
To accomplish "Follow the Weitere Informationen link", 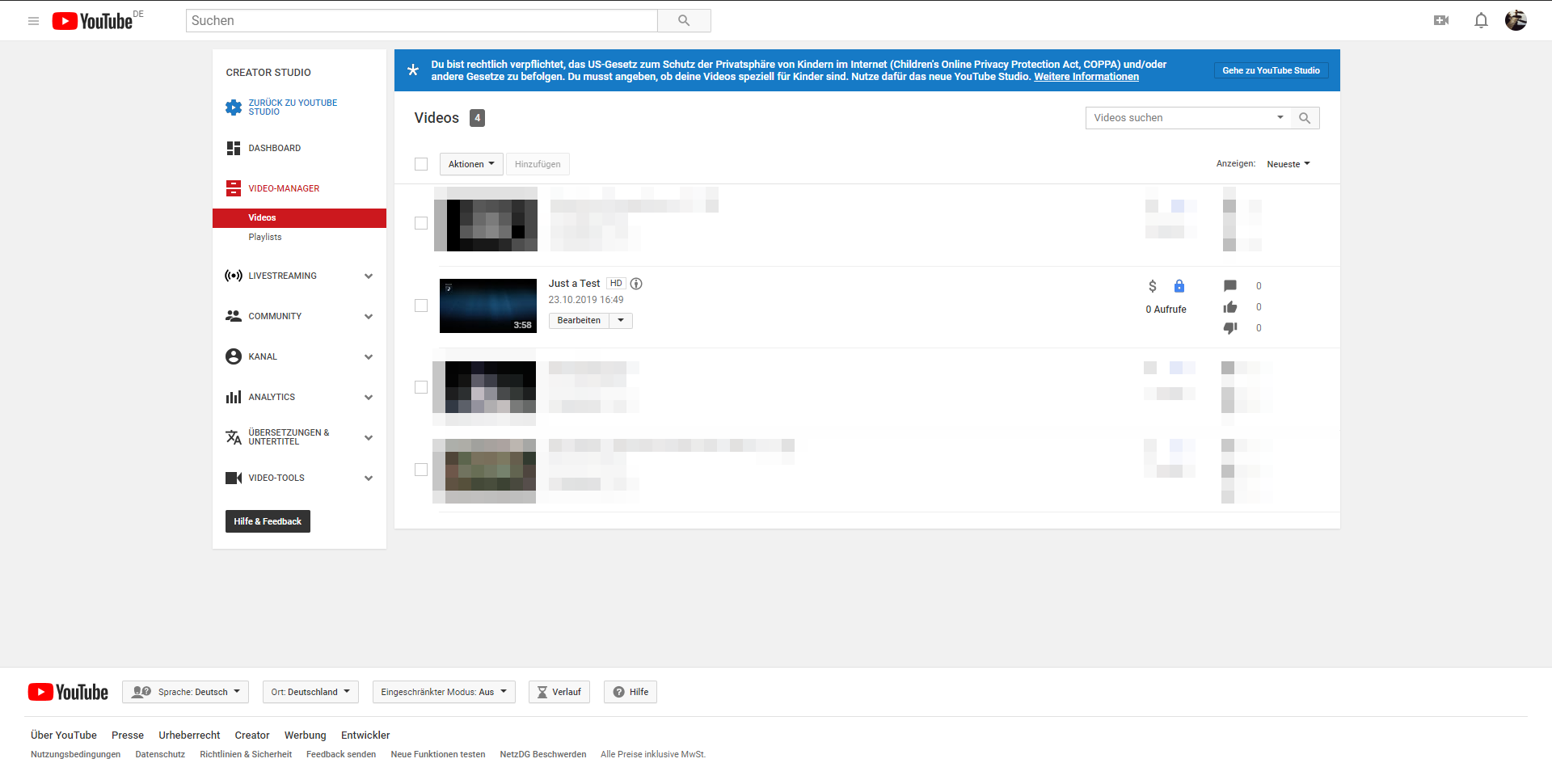I will (x=1086, y=77).
